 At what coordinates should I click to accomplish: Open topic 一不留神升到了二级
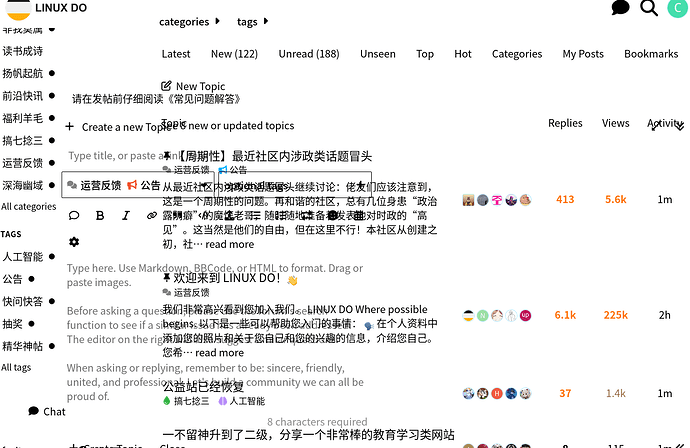click(x=308, y=435)
